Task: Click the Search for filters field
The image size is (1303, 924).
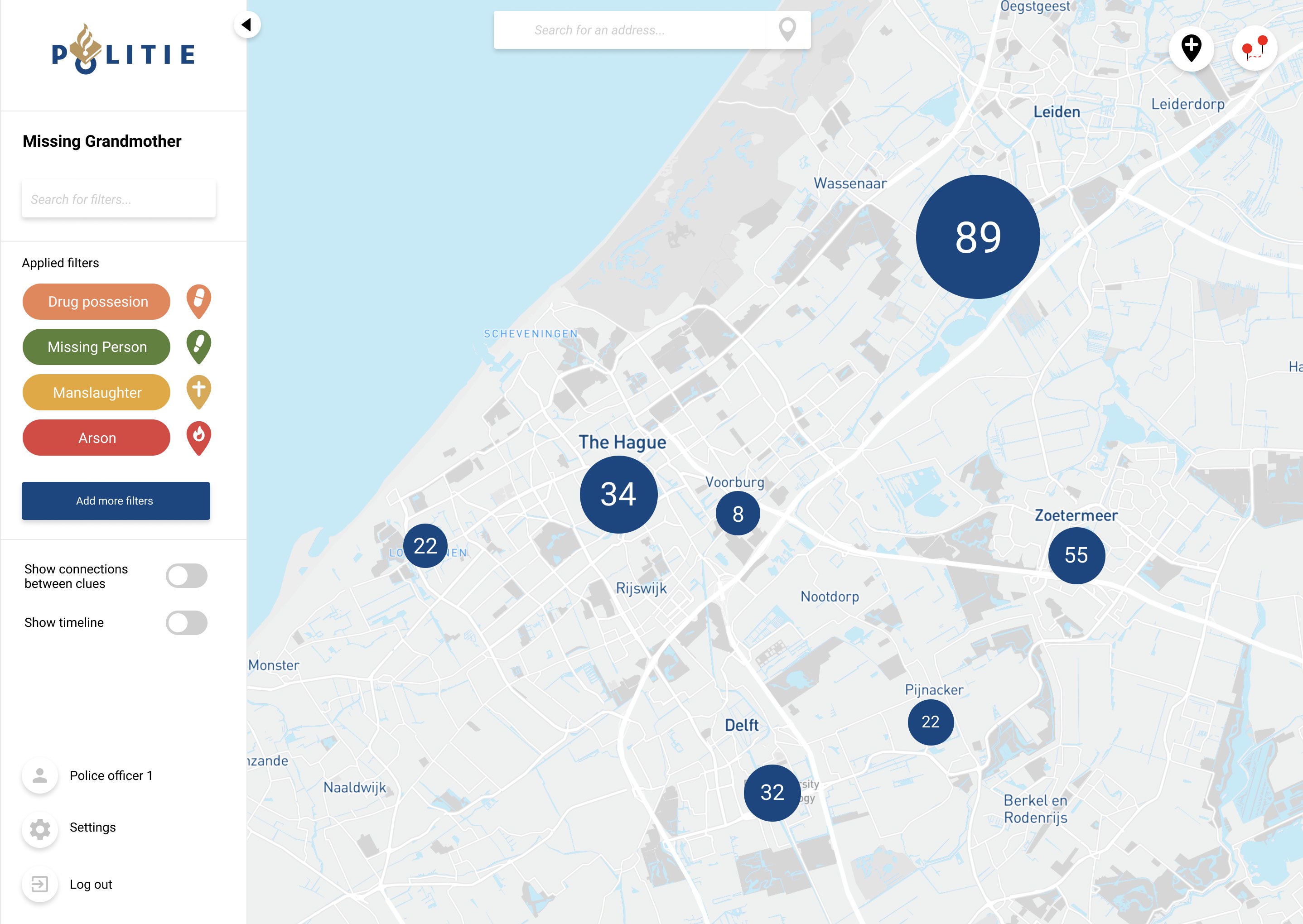Action: coord(118,199)
